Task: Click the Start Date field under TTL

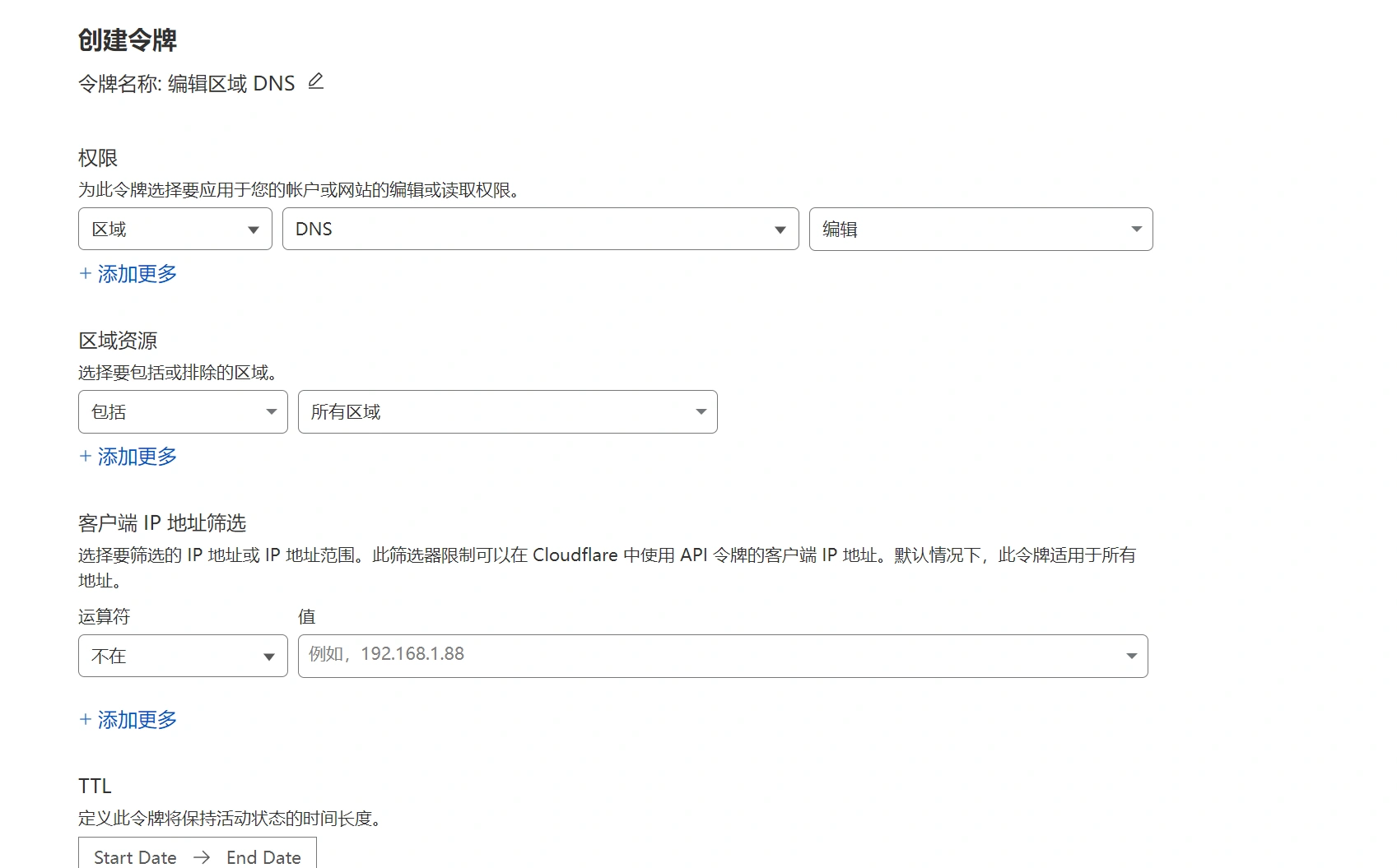Action: (134, 857)
